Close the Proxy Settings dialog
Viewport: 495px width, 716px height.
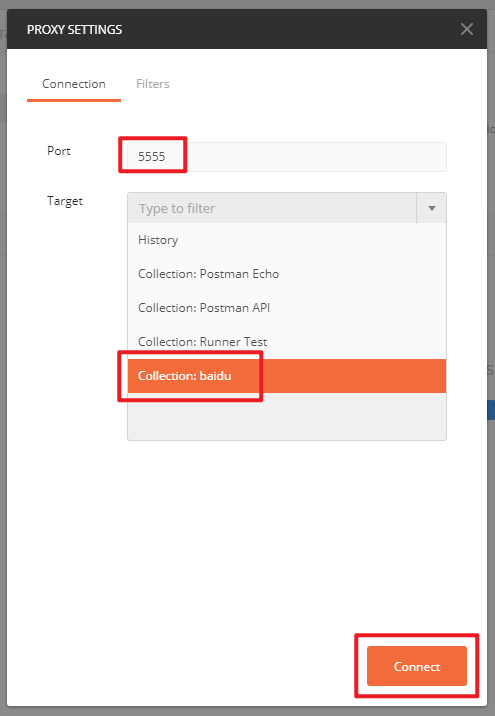[467, 29]
